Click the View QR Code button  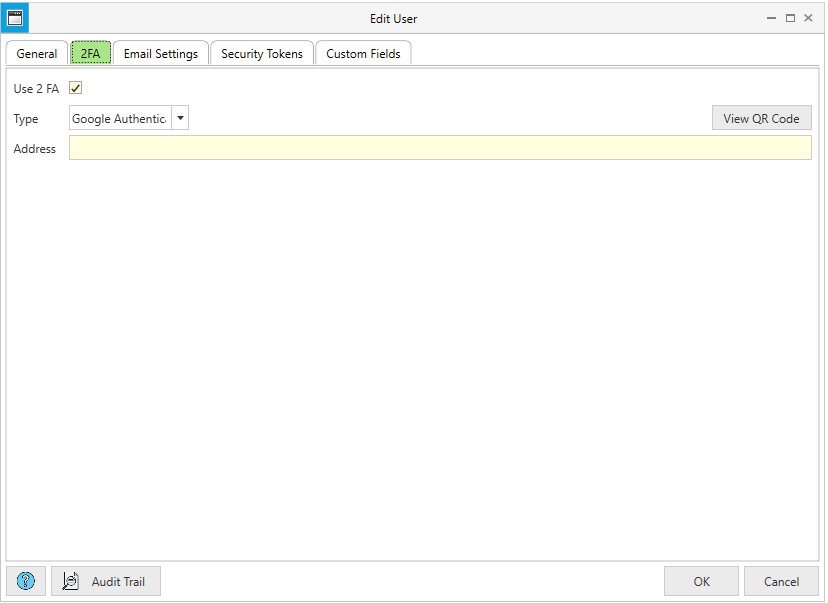tap(761, 118)
